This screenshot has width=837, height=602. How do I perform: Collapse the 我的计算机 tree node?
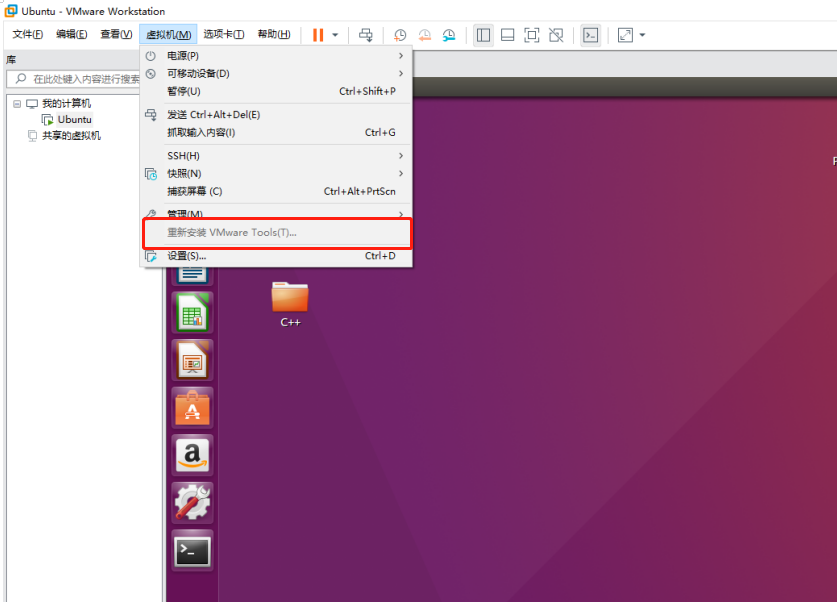click(x=17, y=104)
